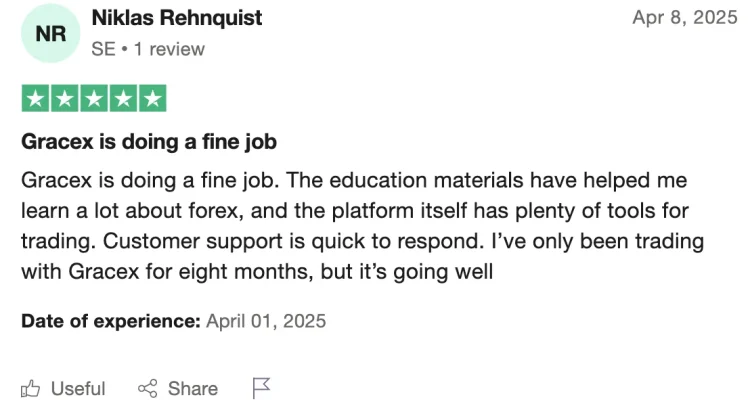Click the 'Date of experience' label

tap(110, 321)
